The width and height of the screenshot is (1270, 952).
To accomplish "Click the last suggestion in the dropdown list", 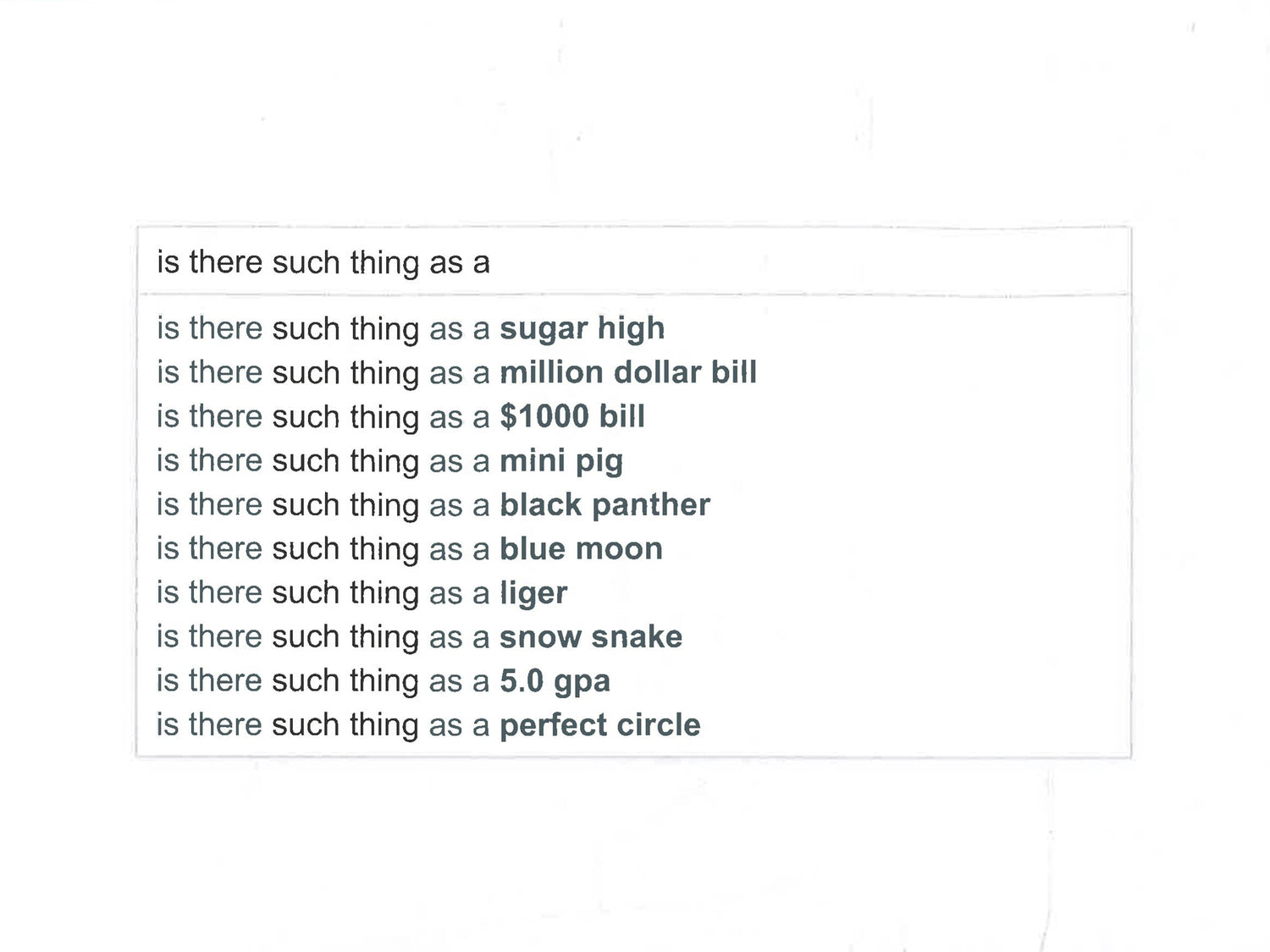I will coord(428,724).
